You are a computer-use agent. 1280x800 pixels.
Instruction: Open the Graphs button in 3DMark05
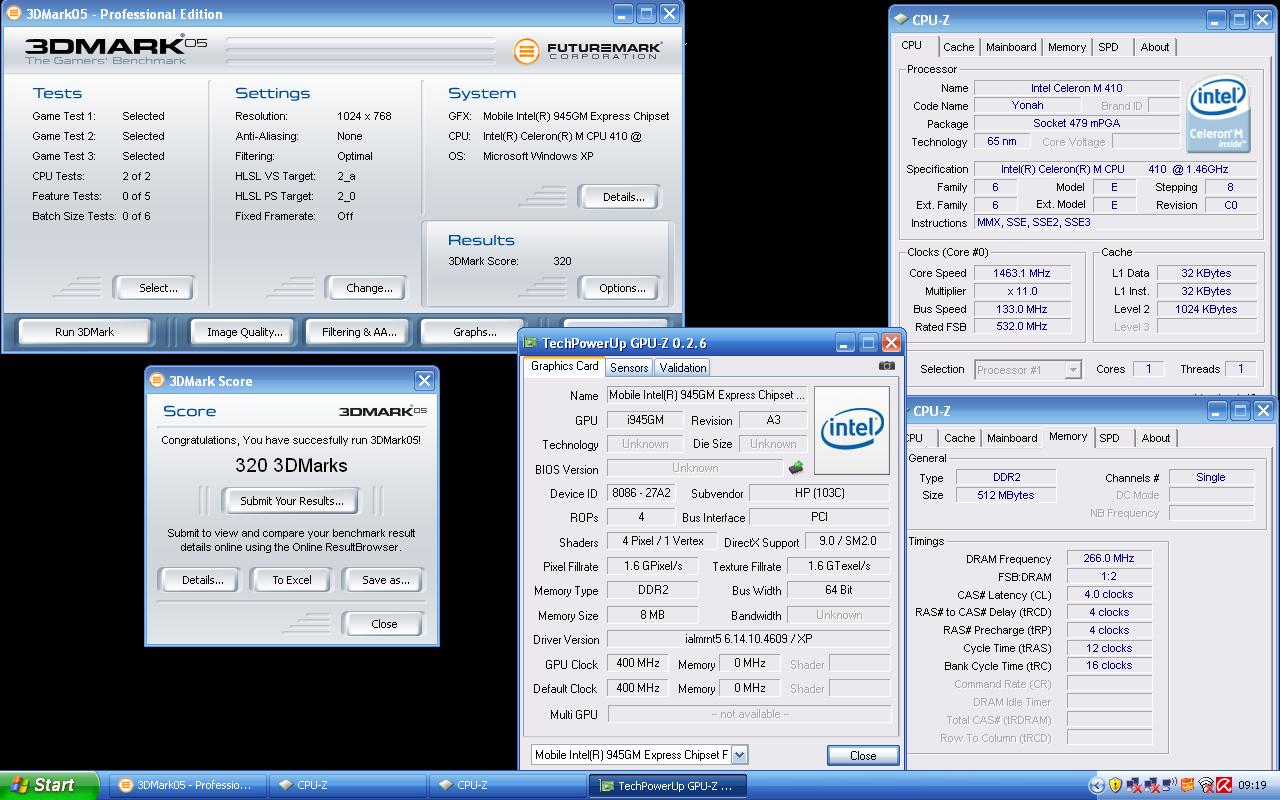click(x=474, y=332)
